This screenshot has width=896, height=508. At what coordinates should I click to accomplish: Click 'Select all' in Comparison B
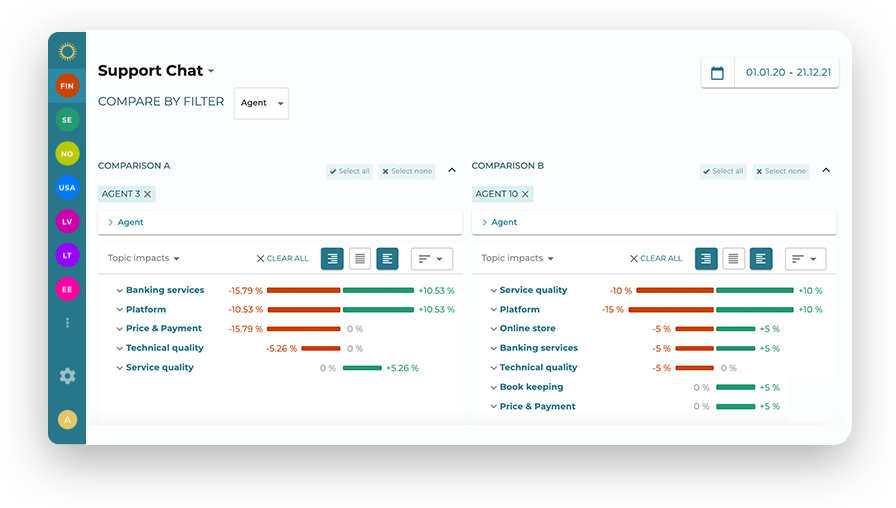click(x=723, y=171)
